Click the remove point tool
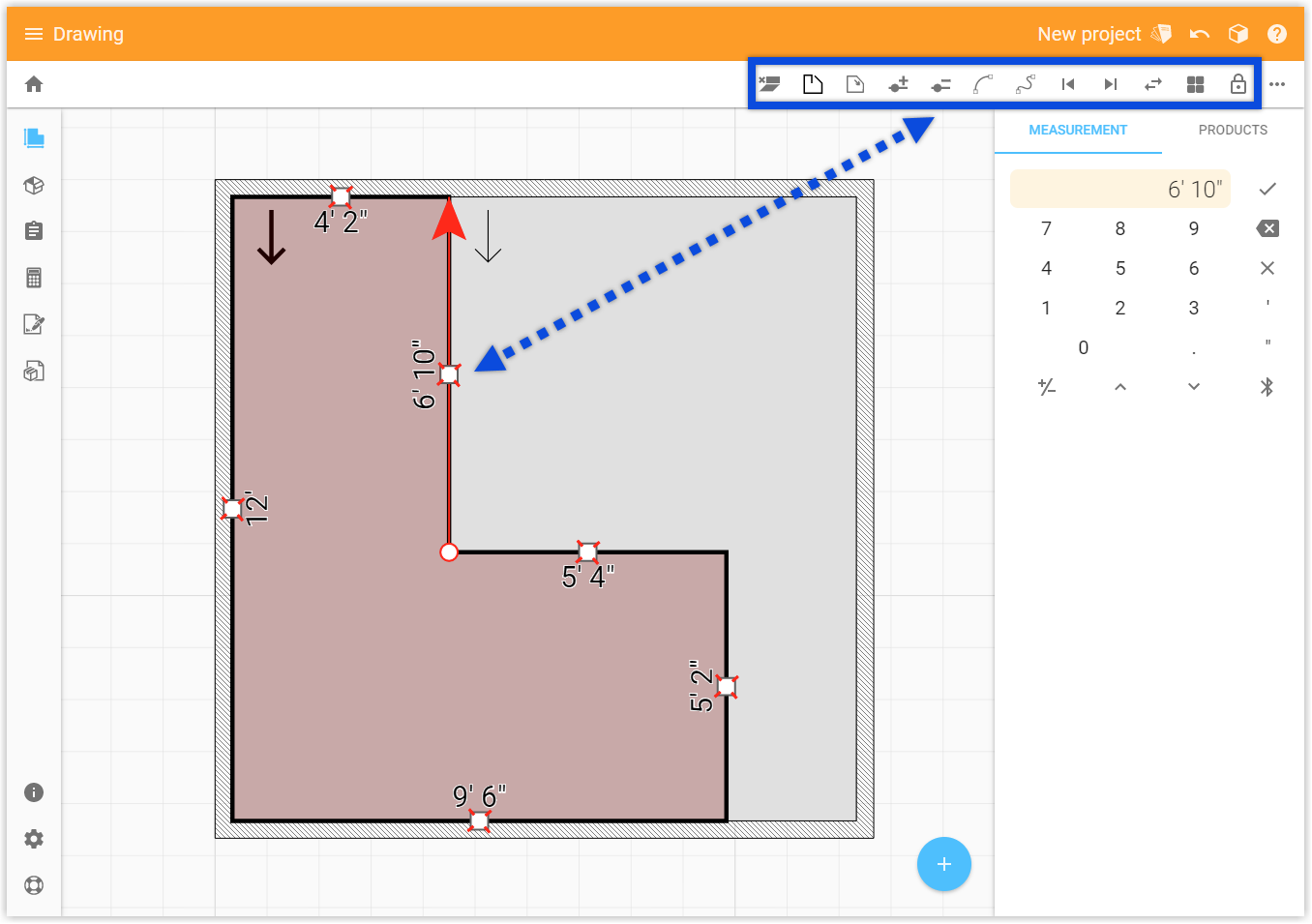This screenshot has width=1312, height=924. pos(940,85)
